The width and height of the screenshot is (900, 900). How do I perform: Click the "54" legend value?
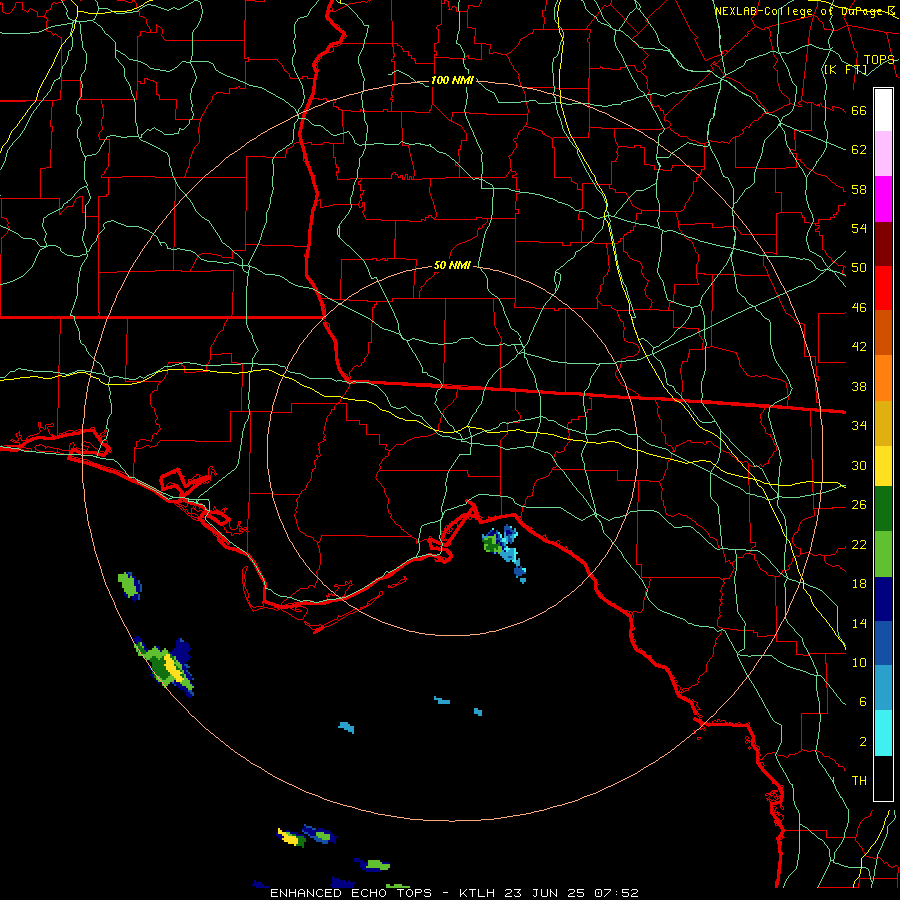(x=859, y=228)
